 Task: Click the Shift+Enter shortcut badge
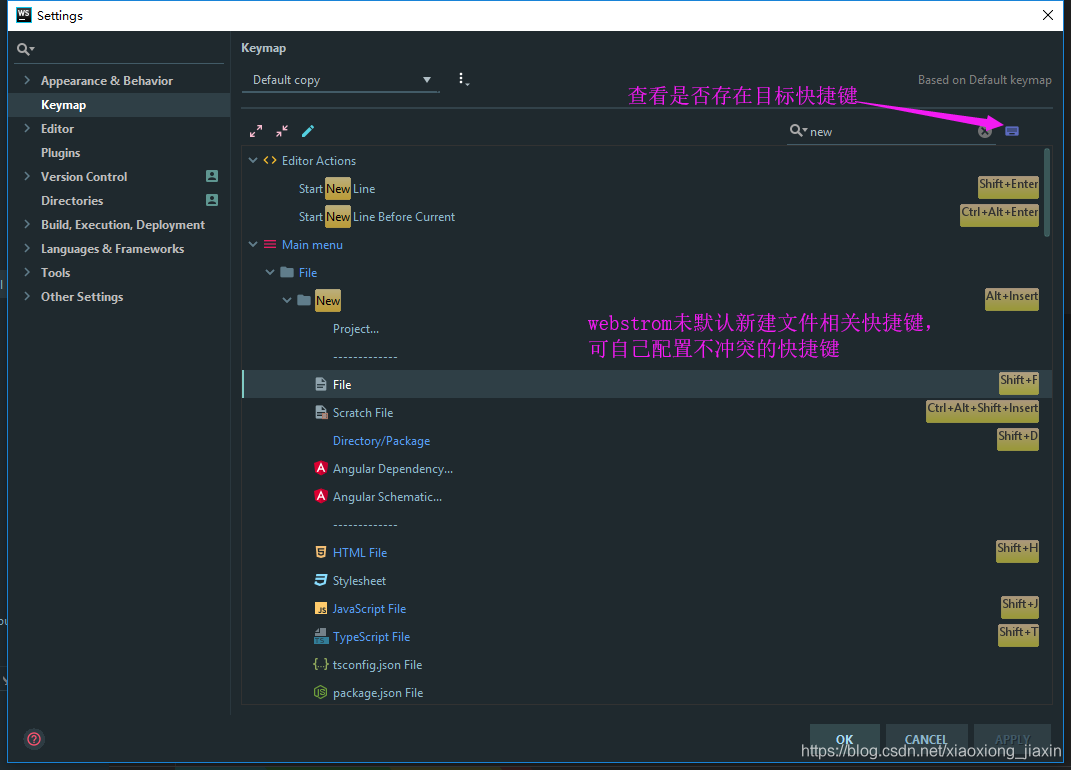coord(1008,187)
